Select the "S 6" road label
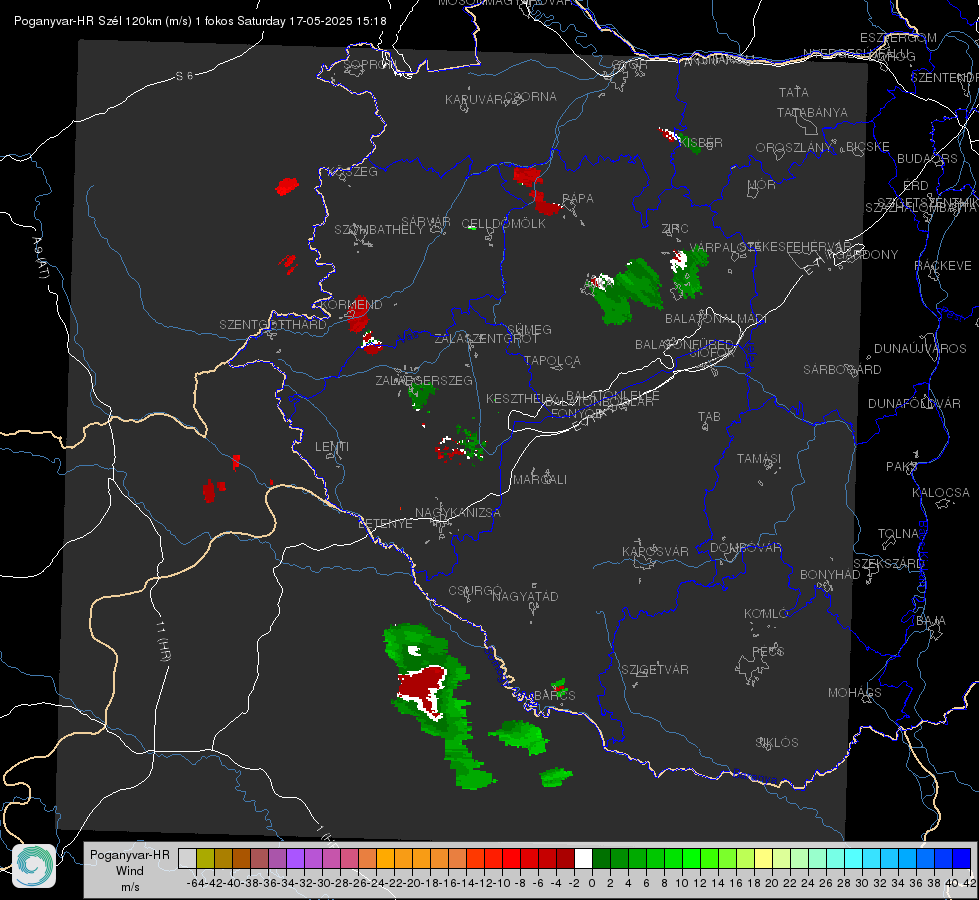This screenshot has width=979, height=900. [184, 76]
